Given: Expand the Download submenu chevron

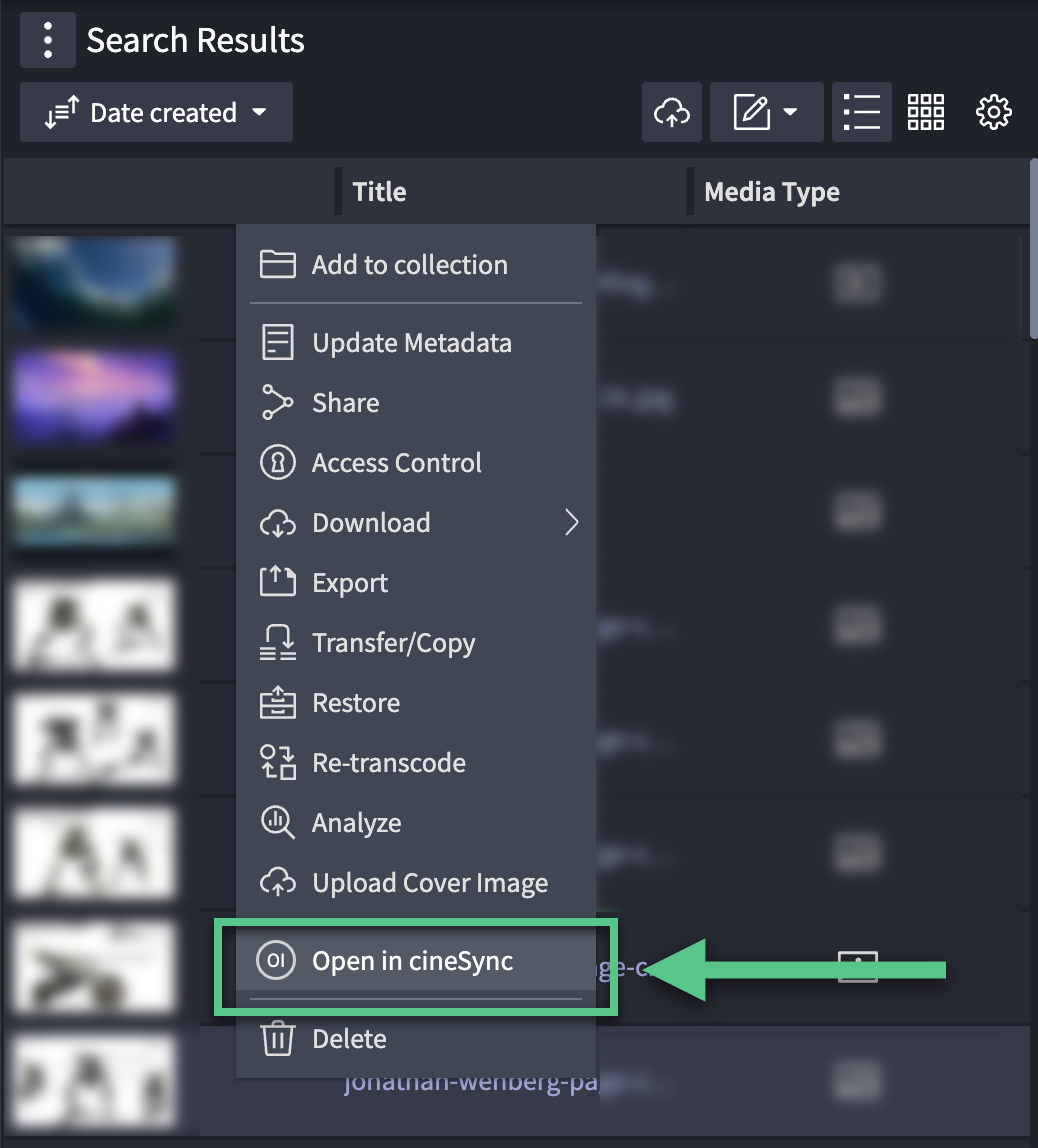Looking at the screenshot, I should coord(571,522).
